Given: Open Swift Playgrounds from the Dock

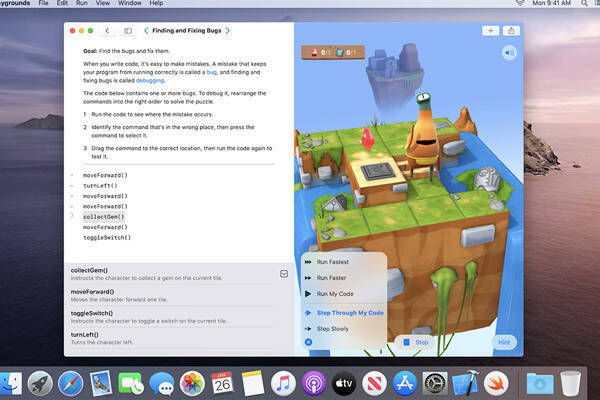Looking at the screenshot, I should tap(499, 382).
